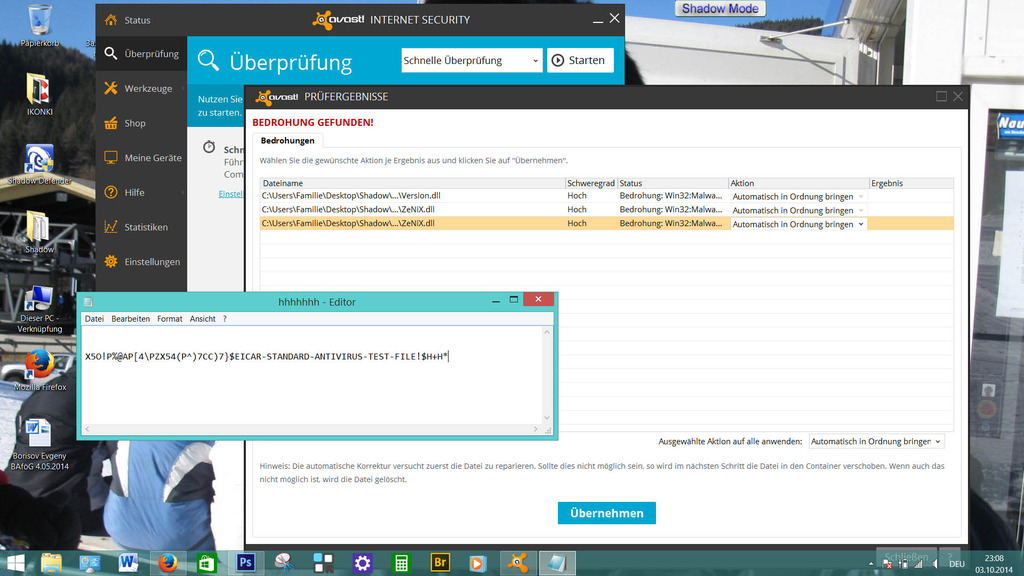
Task: Open Einstellungen in the Avast sidebar
Action: 141,261
